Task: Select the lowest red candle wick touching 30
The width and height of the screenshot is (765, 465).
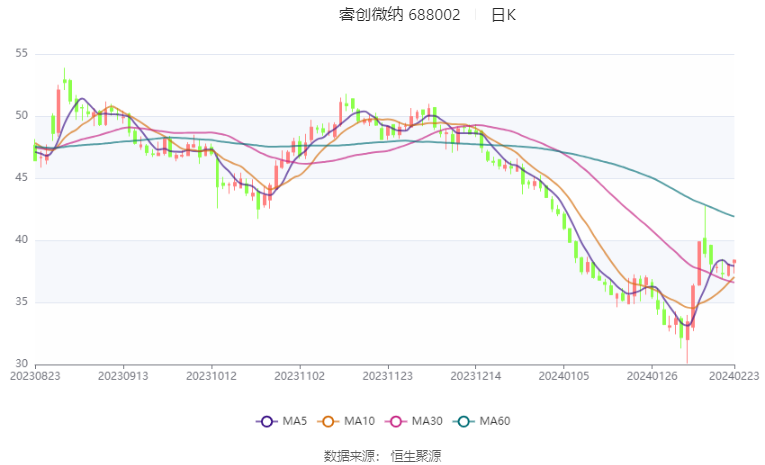Action: tap(687, 337)
